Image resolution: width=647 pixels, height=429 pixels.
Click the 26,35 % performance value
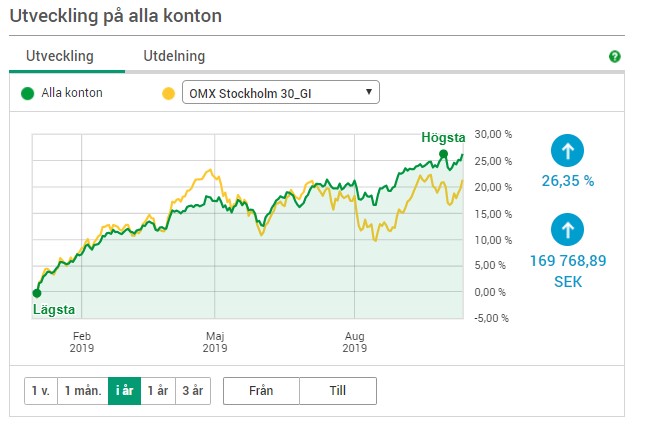point(568,181)
